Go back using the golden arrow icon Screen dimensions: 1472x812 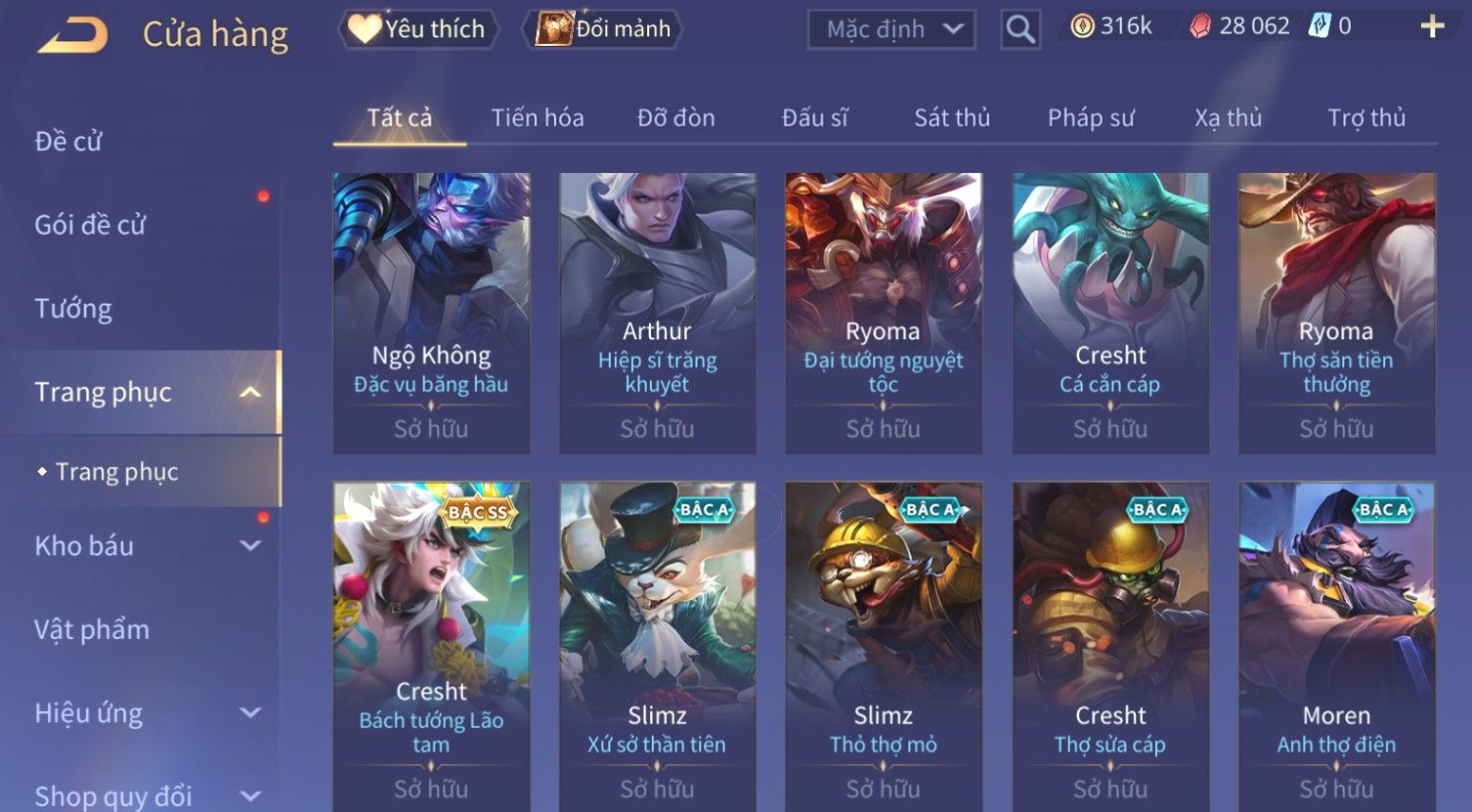pyautogui.click(x=72, y=36)
